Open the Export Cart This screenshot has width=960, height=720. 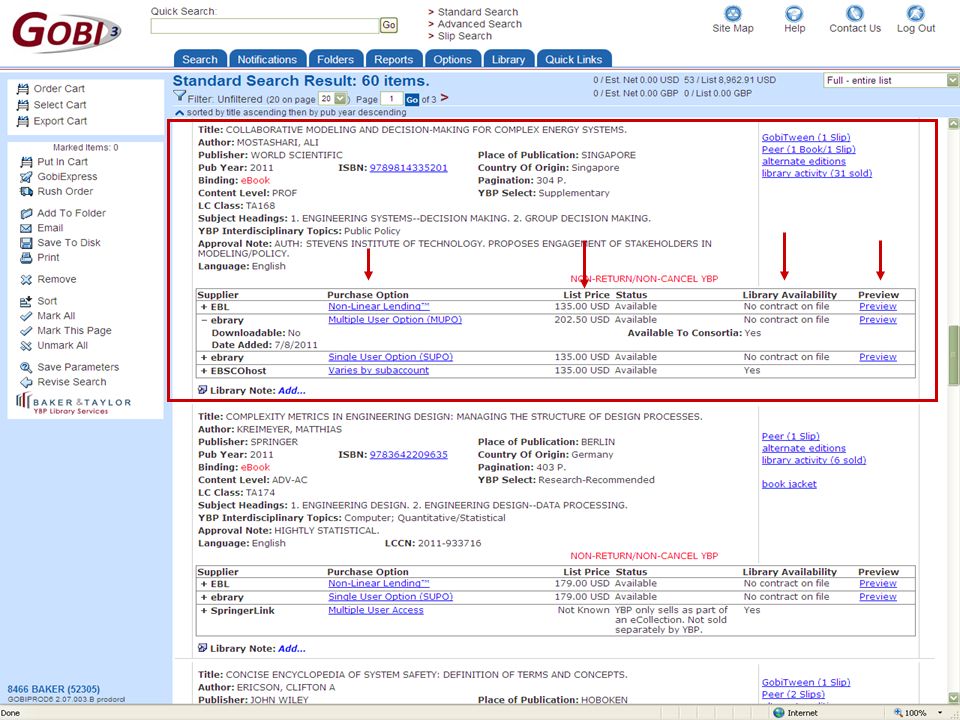point(52,121)
